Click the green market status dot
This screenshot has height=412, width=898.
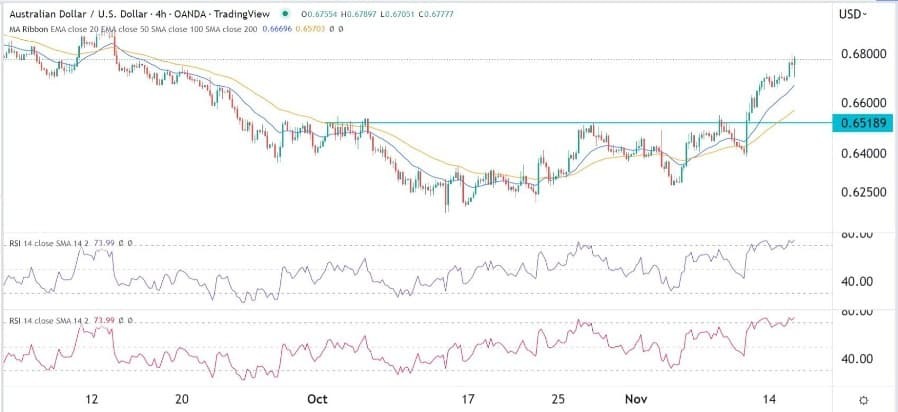click(x=285, y=14)
